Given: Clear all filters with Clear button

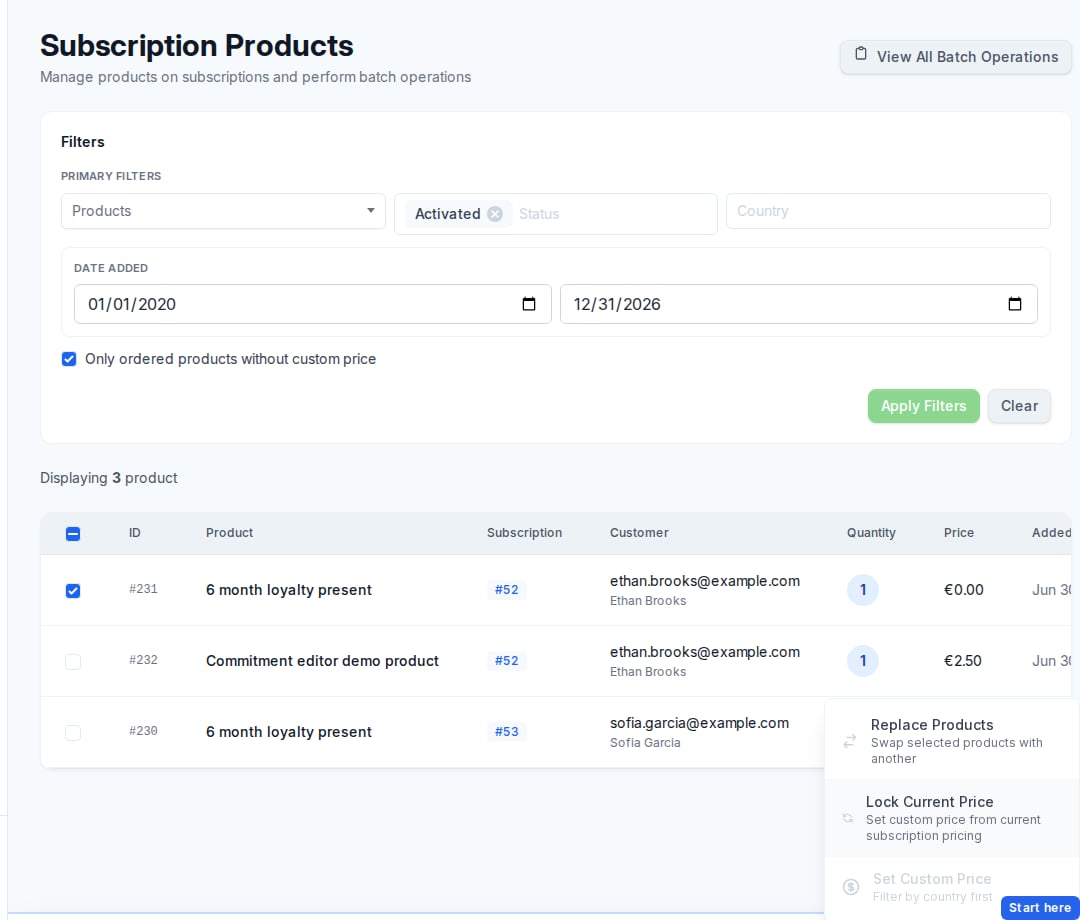Looking at the screenshot, I should point(1019,406).
